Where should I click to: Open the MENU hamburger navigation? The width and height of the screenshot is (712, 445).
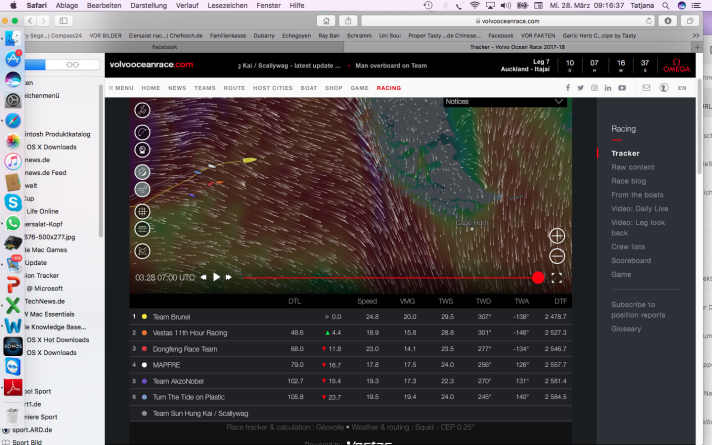pyautogui.click(x=121, y=88)
